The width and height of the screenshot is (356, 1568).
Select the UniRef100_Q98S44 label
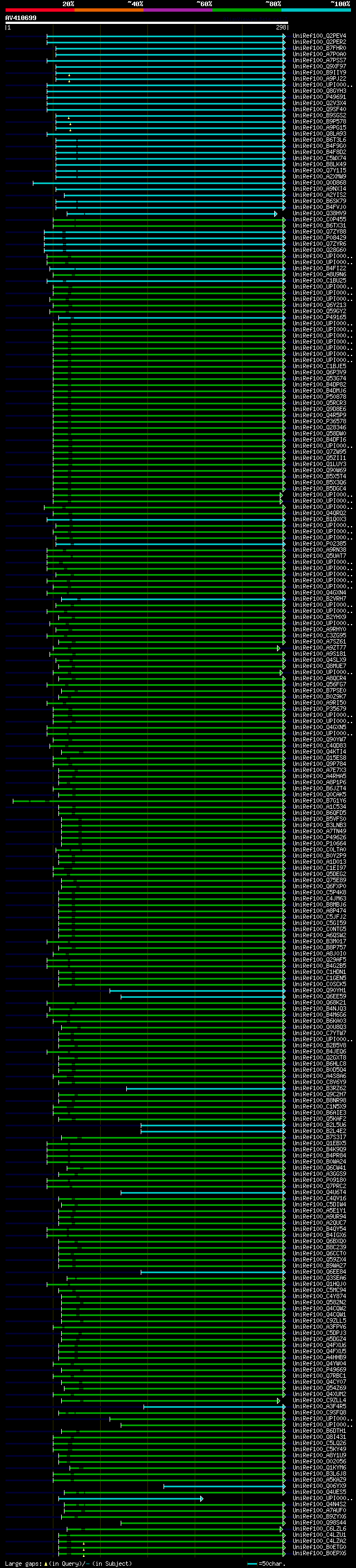point(319,1523)
